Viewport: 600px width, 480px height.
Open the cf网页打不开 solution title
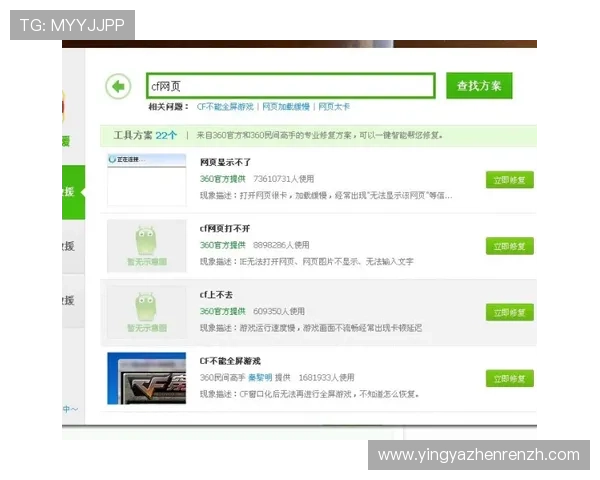[x=225, y=229]
